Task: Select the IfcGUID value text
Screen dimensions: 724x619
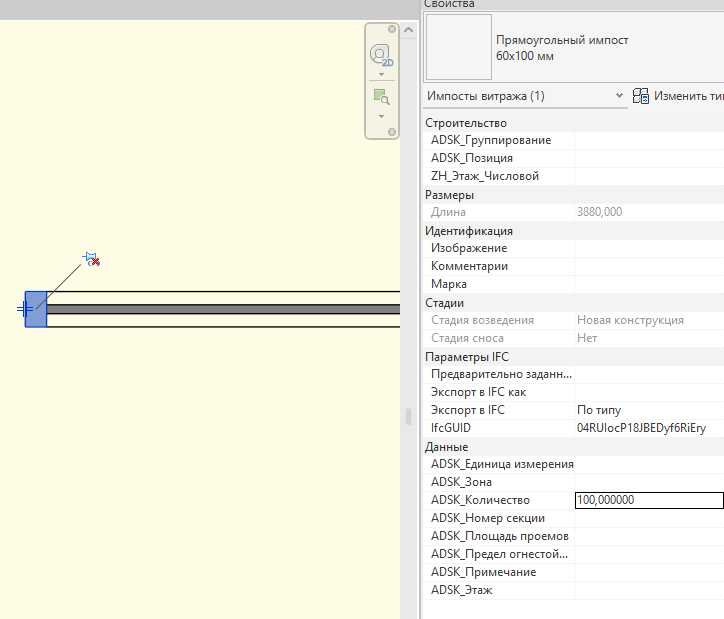Action: tap(641, 428)
